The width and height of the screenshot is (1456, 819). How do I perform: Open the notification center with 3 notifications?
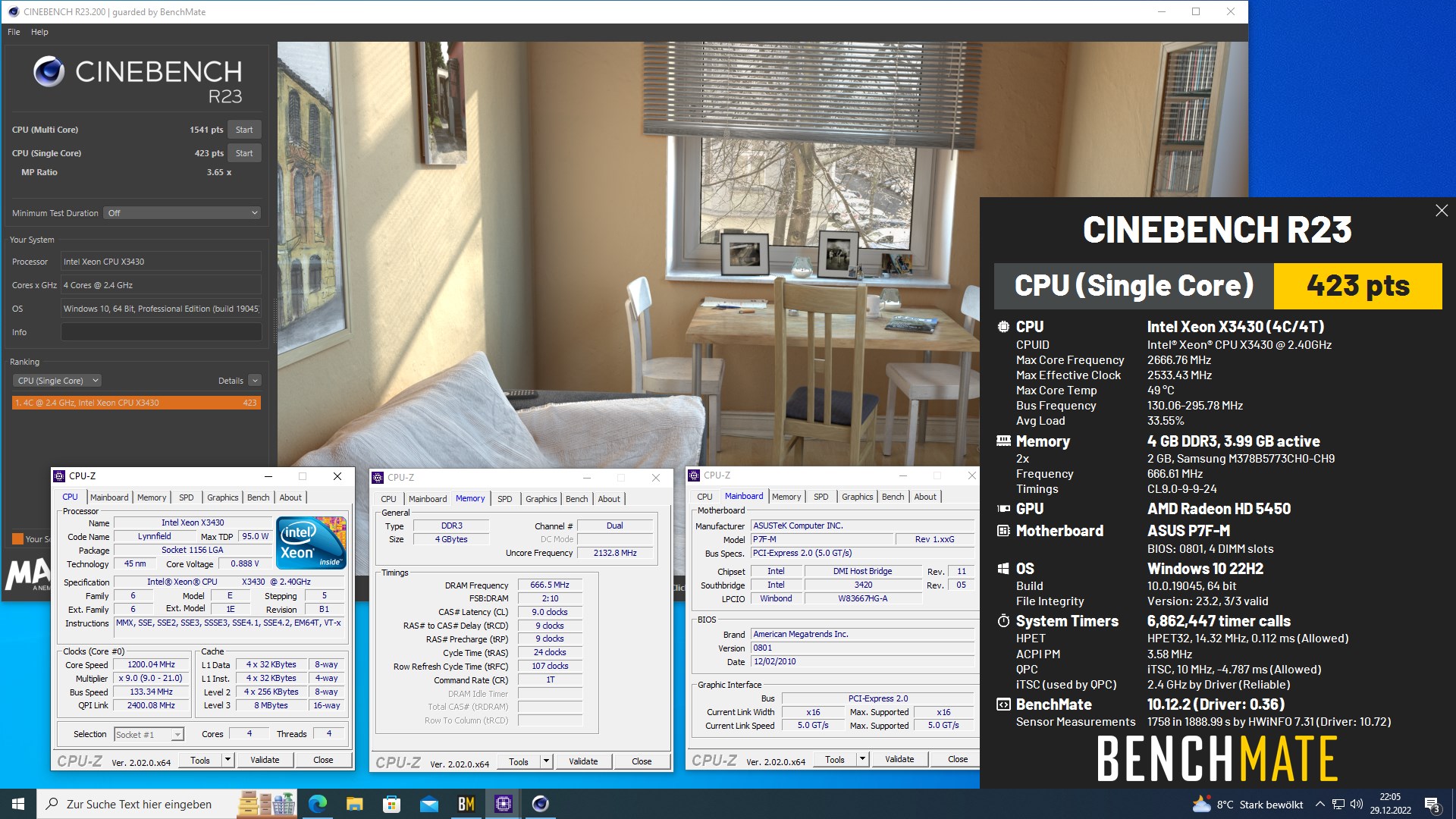[x=1432, y=805]
